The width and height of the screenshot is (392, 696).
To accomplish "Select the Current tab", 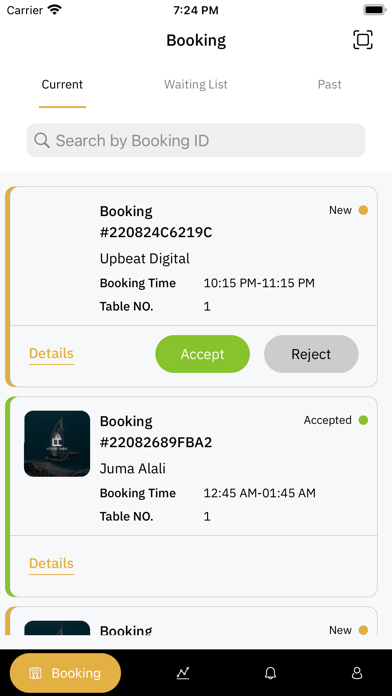I will tap(62, 84).
